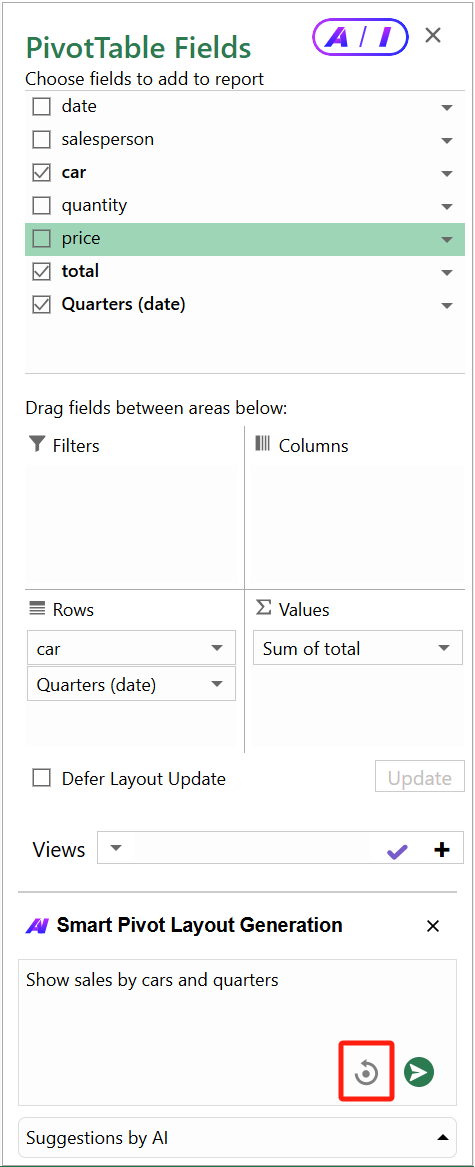Add a new view with plus icon
The image size is (475, 1167).
click(442, 849)
